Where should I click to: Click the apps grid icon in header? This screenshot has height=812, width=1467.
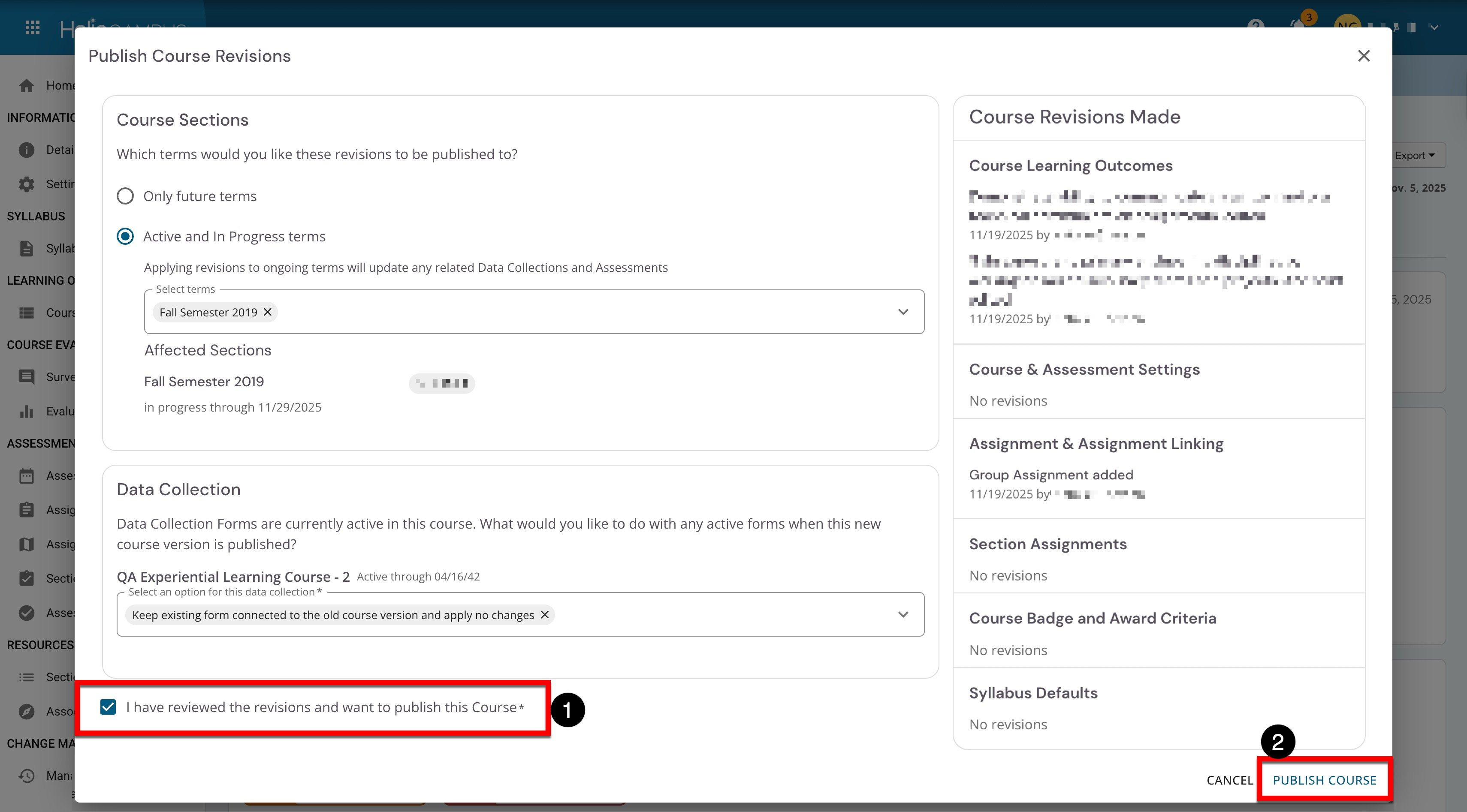[x=33, y=27]
